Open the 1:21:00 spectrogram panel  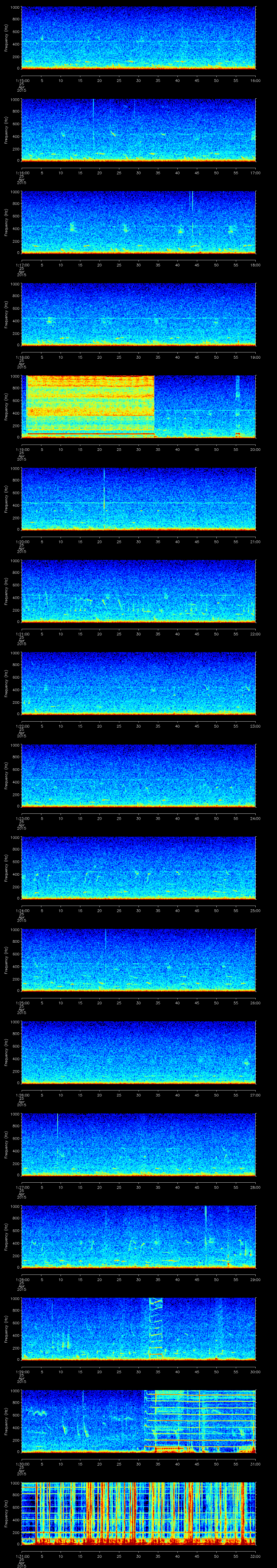click(138, 591)
